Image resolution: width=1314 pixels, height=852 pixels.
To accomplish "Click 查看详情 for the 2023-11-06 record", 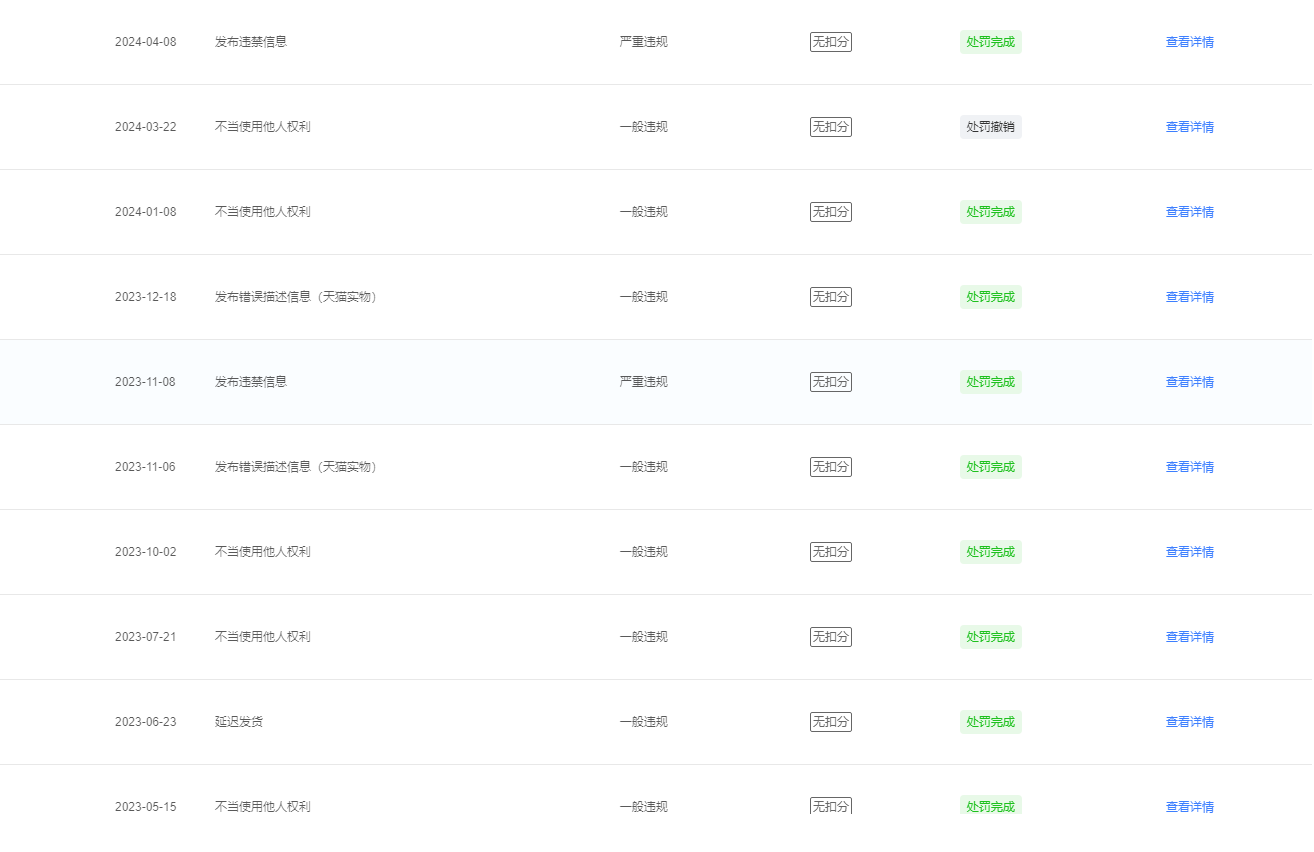I will 1189,467.
